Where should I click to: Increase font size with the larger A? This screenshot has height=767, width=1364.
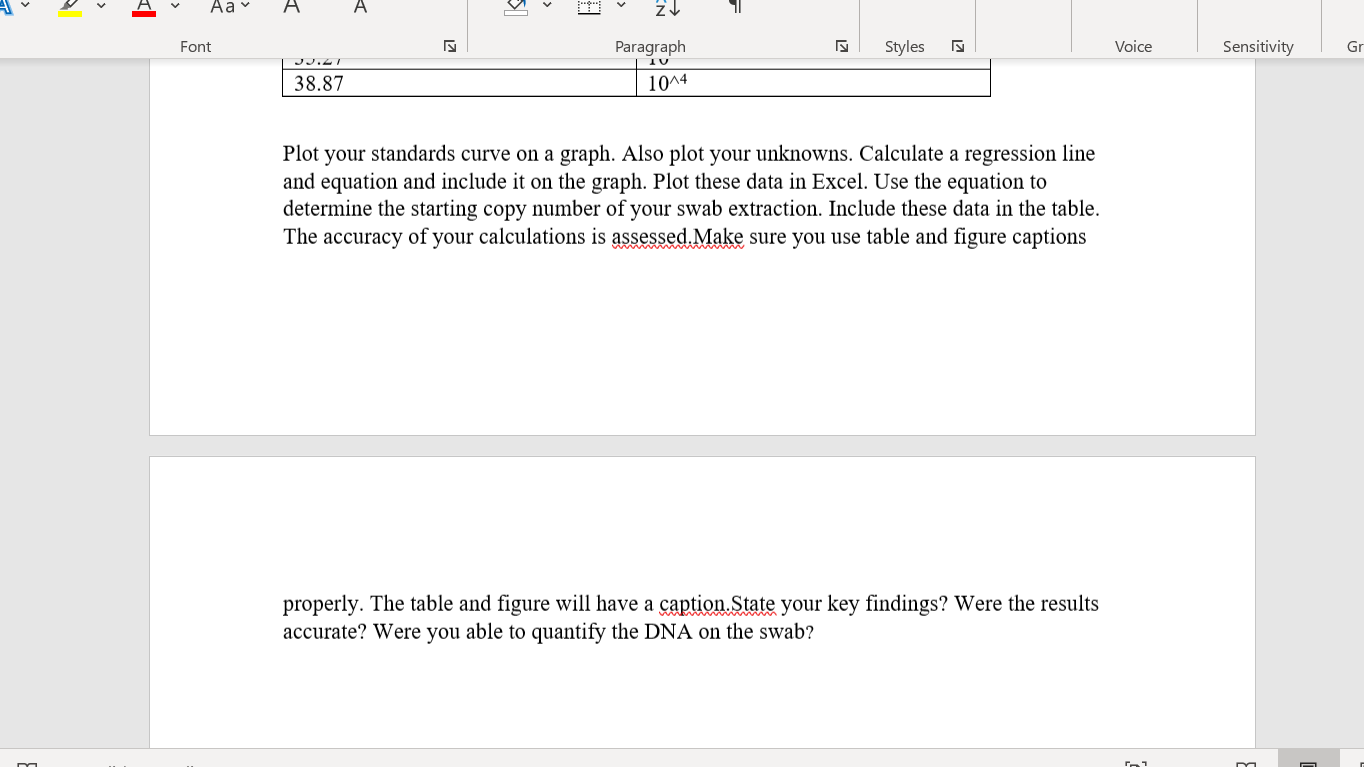291,7
